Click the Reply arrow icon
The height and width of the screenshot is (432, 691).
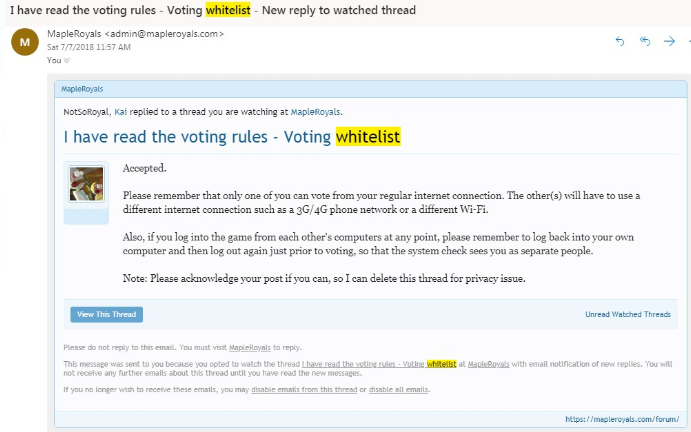pos(620,41)
